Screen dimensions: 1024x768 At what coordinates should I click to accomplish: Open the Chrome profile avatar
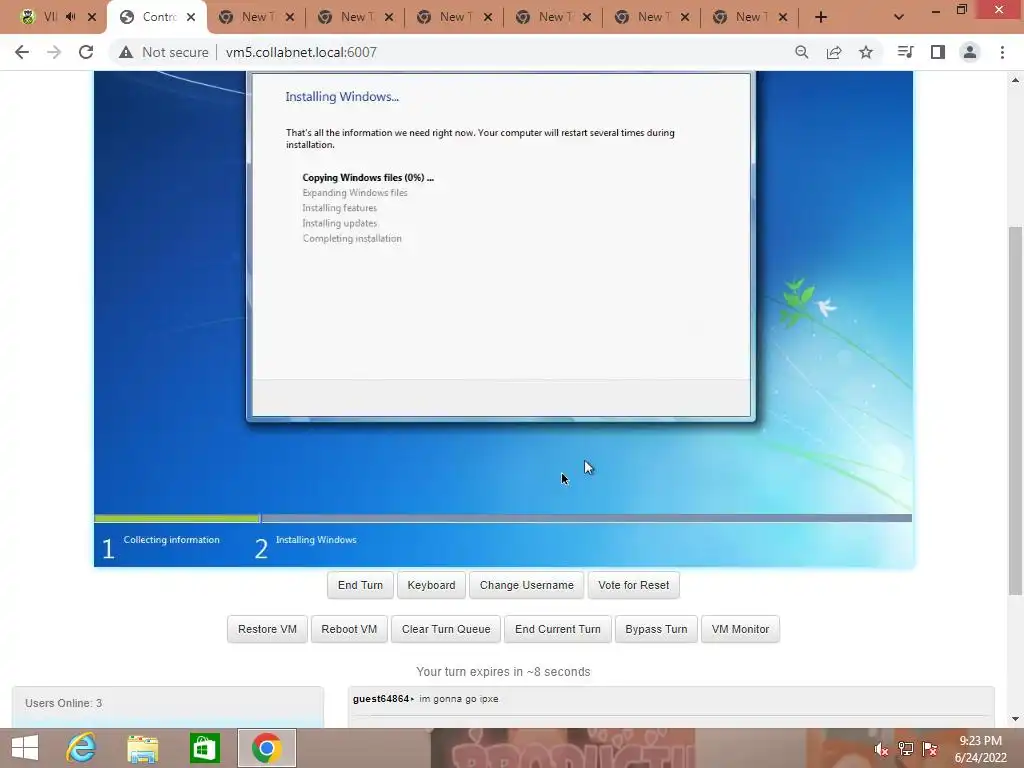[970, 52]
